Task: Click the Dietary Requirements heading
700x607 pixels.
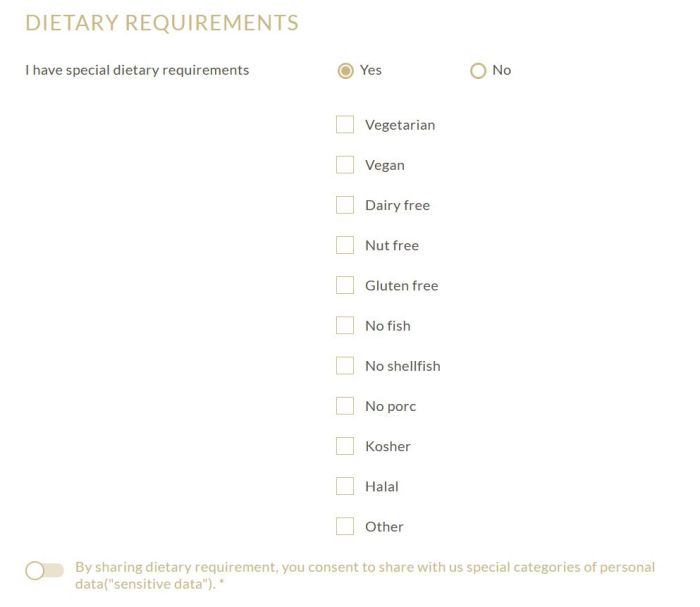Action: click(x=162, y=23)
